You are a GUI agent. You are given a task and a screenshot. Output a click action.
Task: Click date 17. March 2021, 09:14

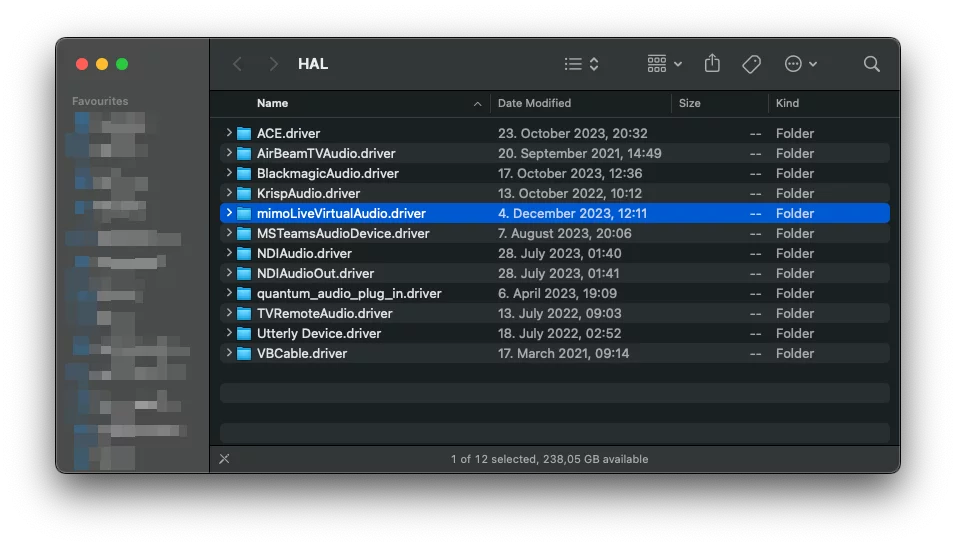point(563,354)
